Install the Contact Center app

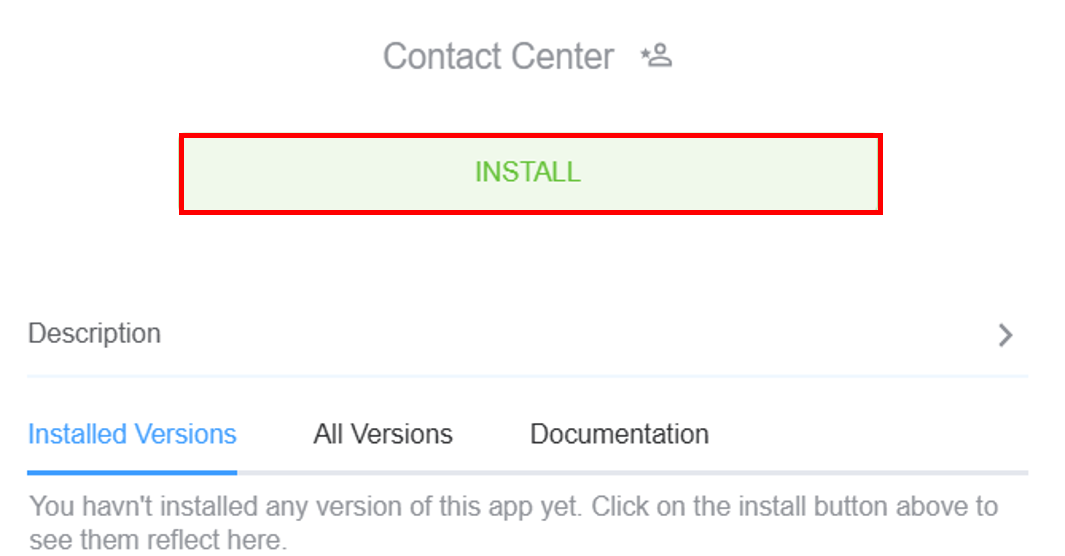pyautogui.click(x=529, y=173)
